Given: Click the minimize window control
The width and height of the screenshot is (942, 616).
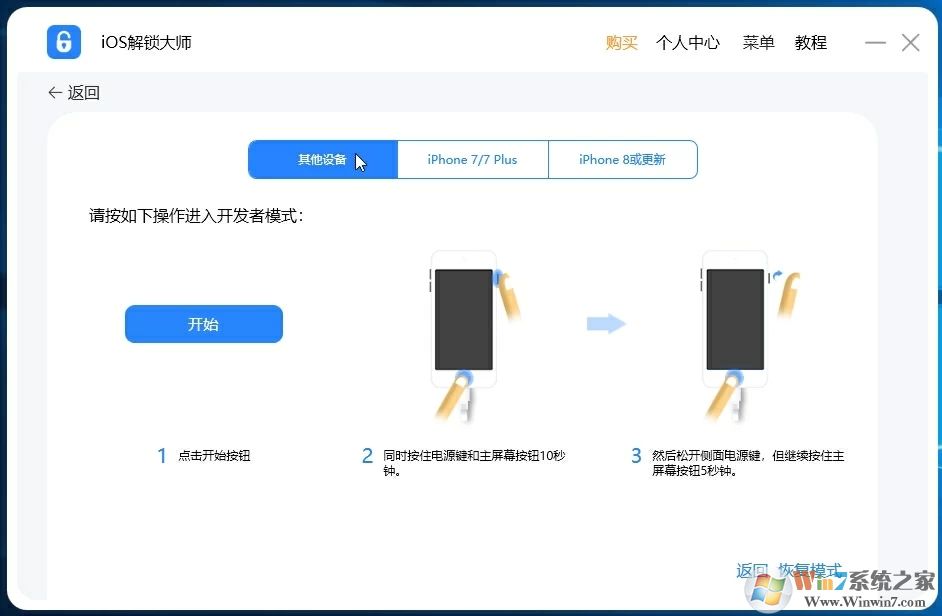Looking at the screenshot, I should coord(875,43).
